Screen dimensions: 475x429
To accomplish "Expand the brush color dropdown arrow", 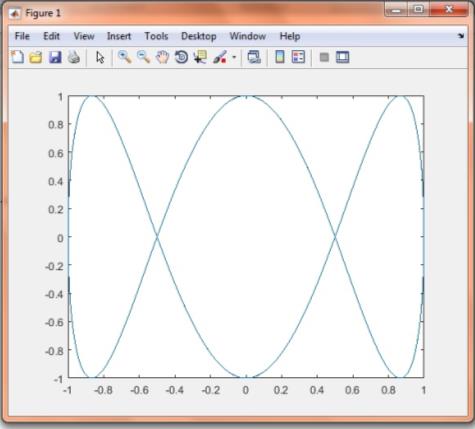I will [x=234, y=57].
